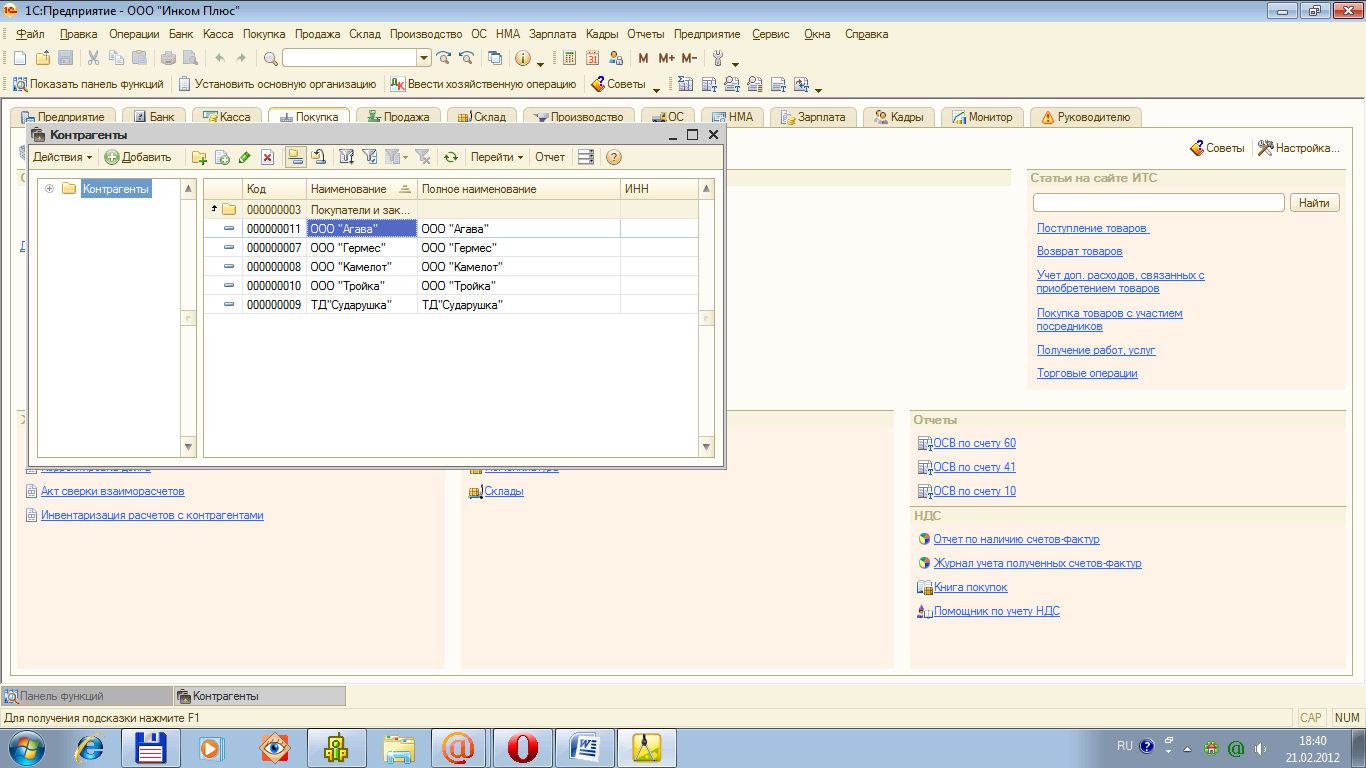Click Ввести хозяйственную операцию button
This screenshot has width=1366, height=768.
coord(483,84)
